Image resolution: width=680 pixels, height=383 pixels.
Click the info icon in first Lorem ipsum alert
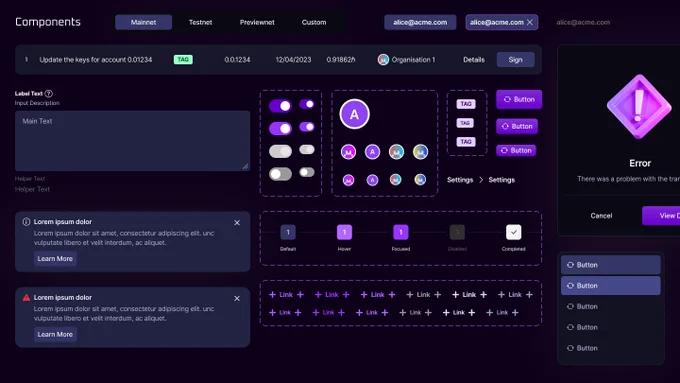(x=26, y=222)
